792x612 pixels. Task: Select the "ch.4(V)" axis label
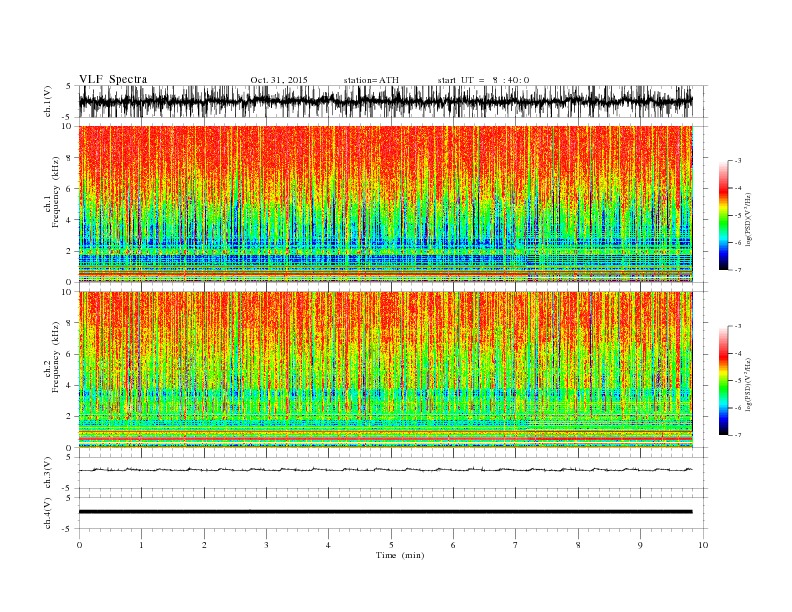pos(48,514)
